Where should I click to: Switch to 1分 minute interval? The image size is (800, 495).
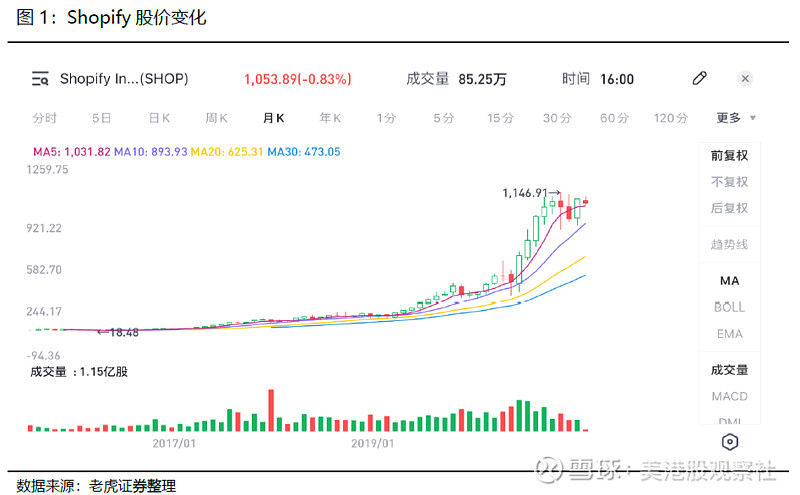click(386, 118)
